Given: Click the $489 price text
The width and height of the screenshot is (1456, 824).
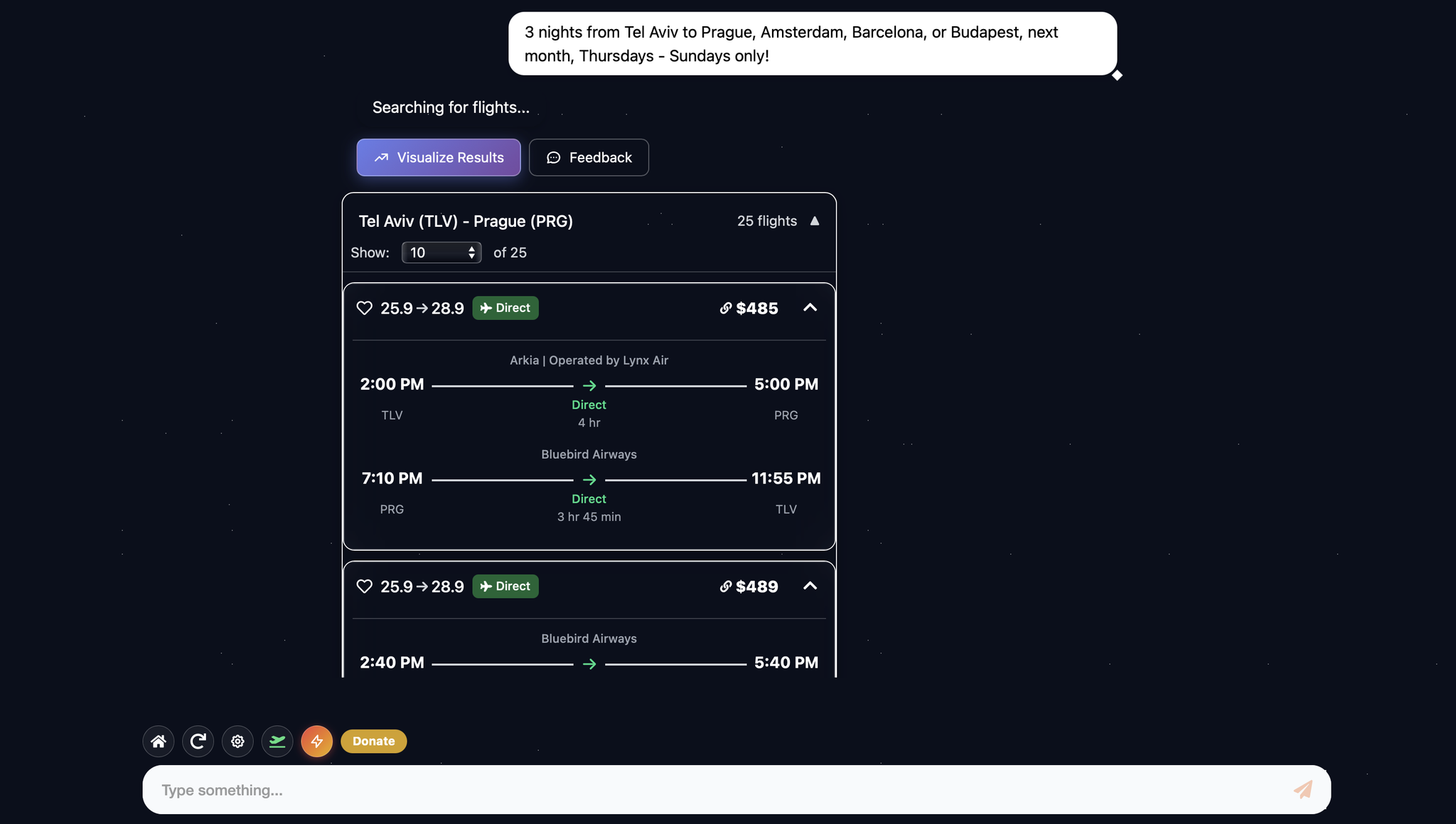Looking at the screenshot, I should (x=757, y=587).
